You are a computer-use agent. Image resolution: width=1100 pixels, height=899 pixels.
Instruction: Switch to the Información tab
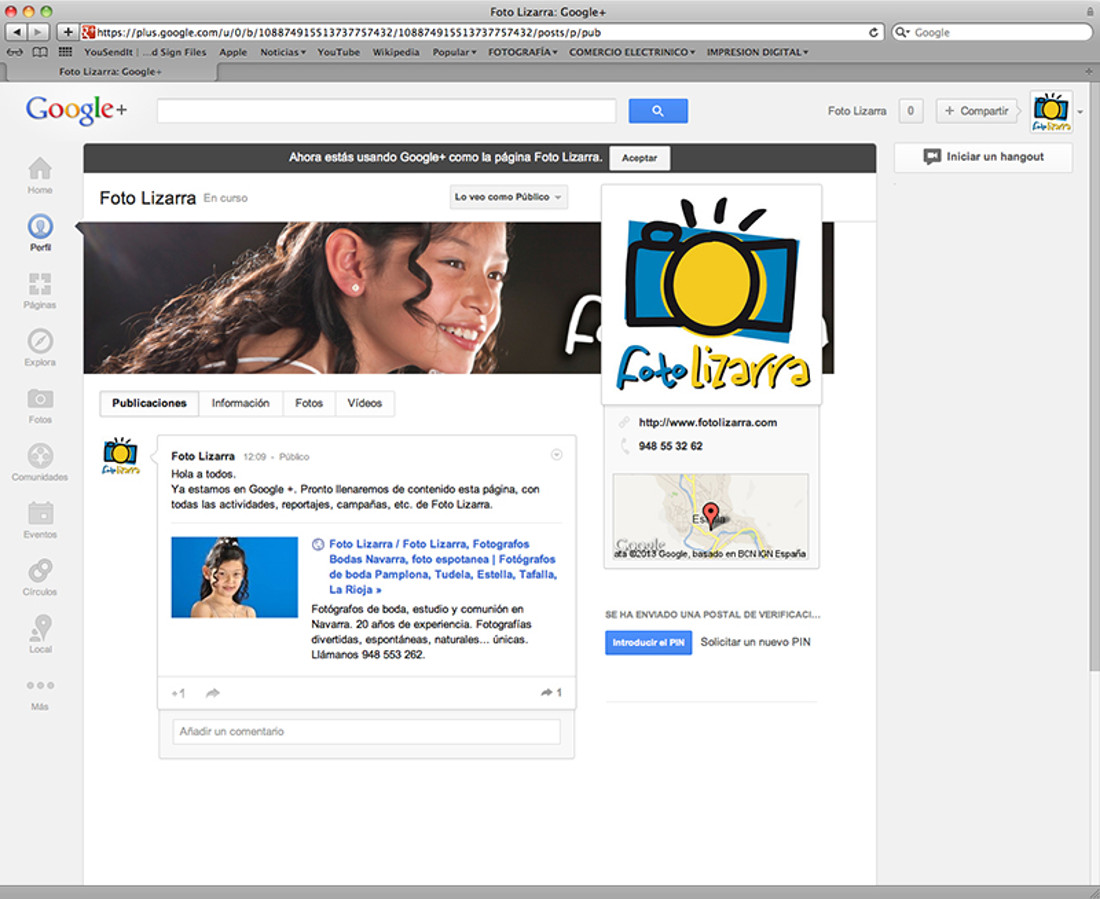(x=241, y=404)
